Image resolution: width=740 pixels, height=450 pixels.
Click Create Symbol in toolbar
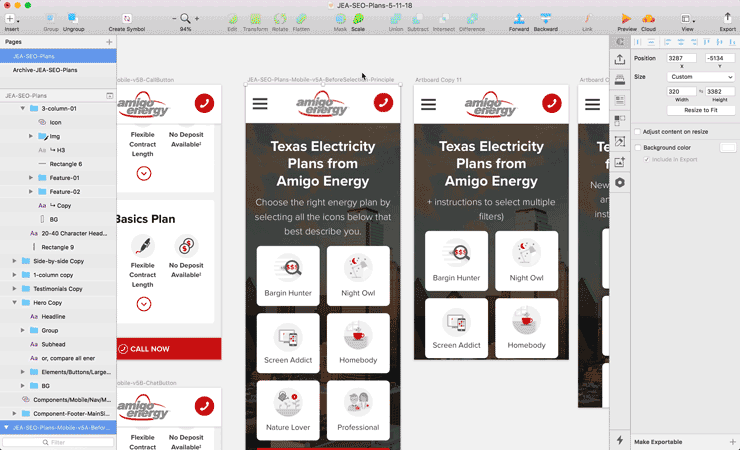tap(126, 18)
